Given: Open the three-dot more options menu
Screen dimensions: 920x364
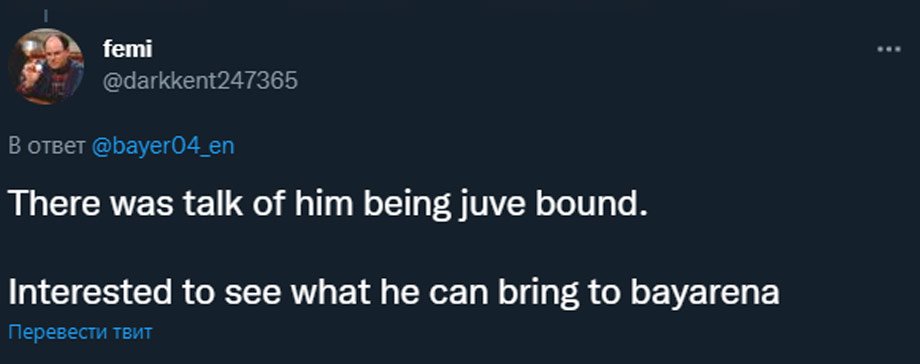Looking at the screenshot, I should (x=889, y=50).
